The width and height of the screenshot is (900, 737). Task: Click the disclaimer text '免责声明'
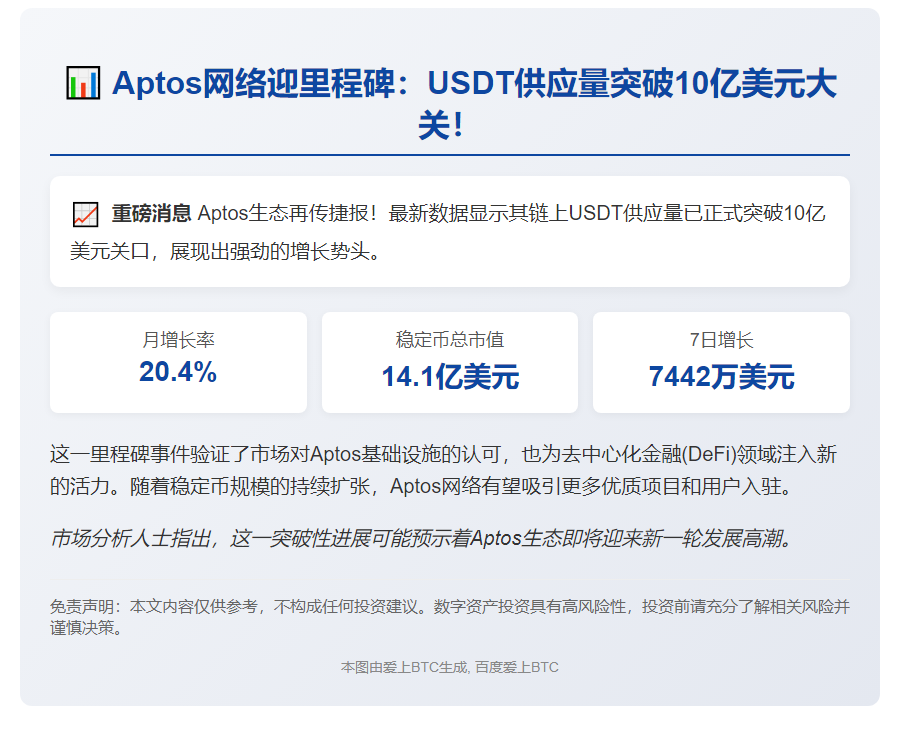449,617
